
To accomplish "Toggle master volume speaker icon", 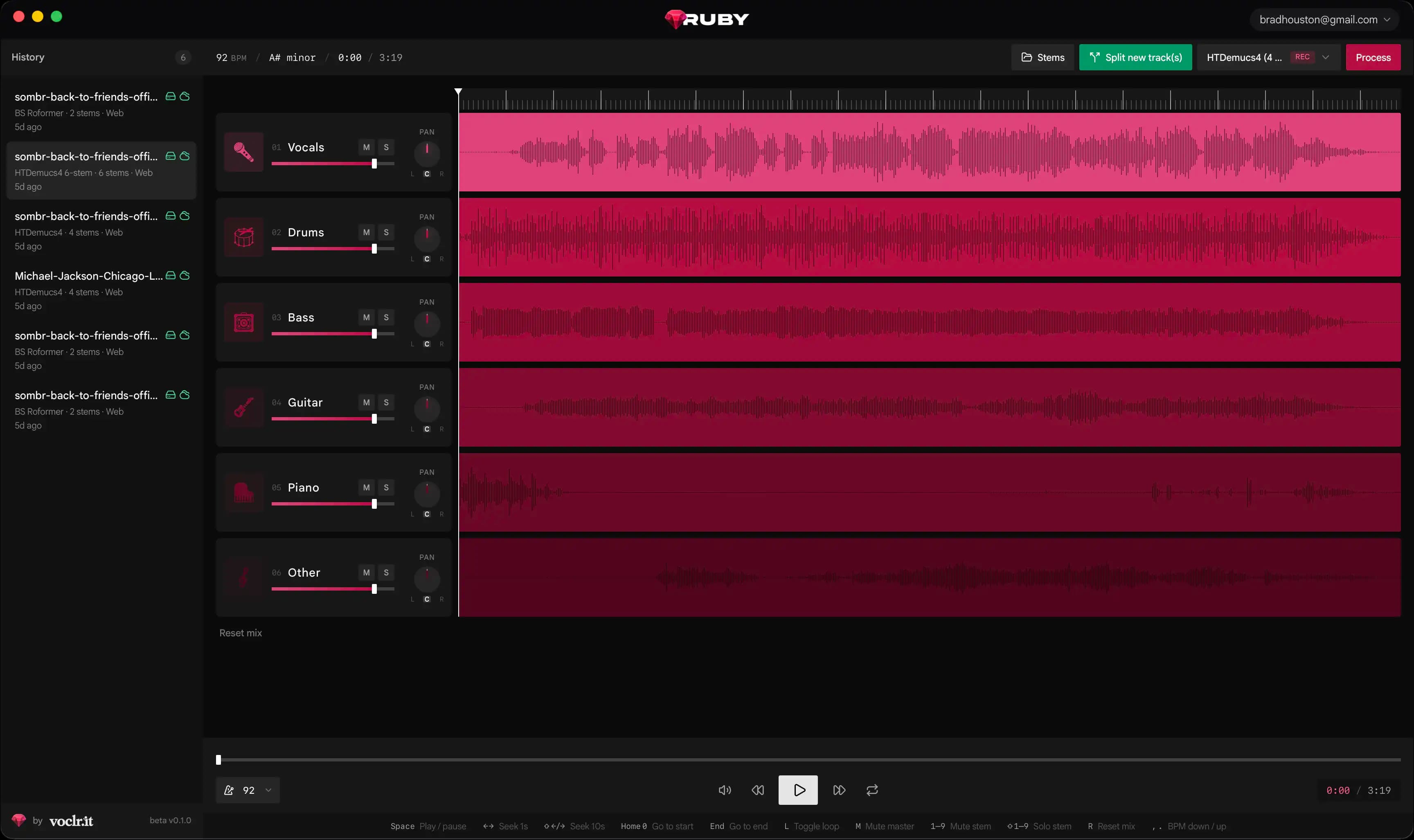I will pyautogui.click(x=724, y=790).
